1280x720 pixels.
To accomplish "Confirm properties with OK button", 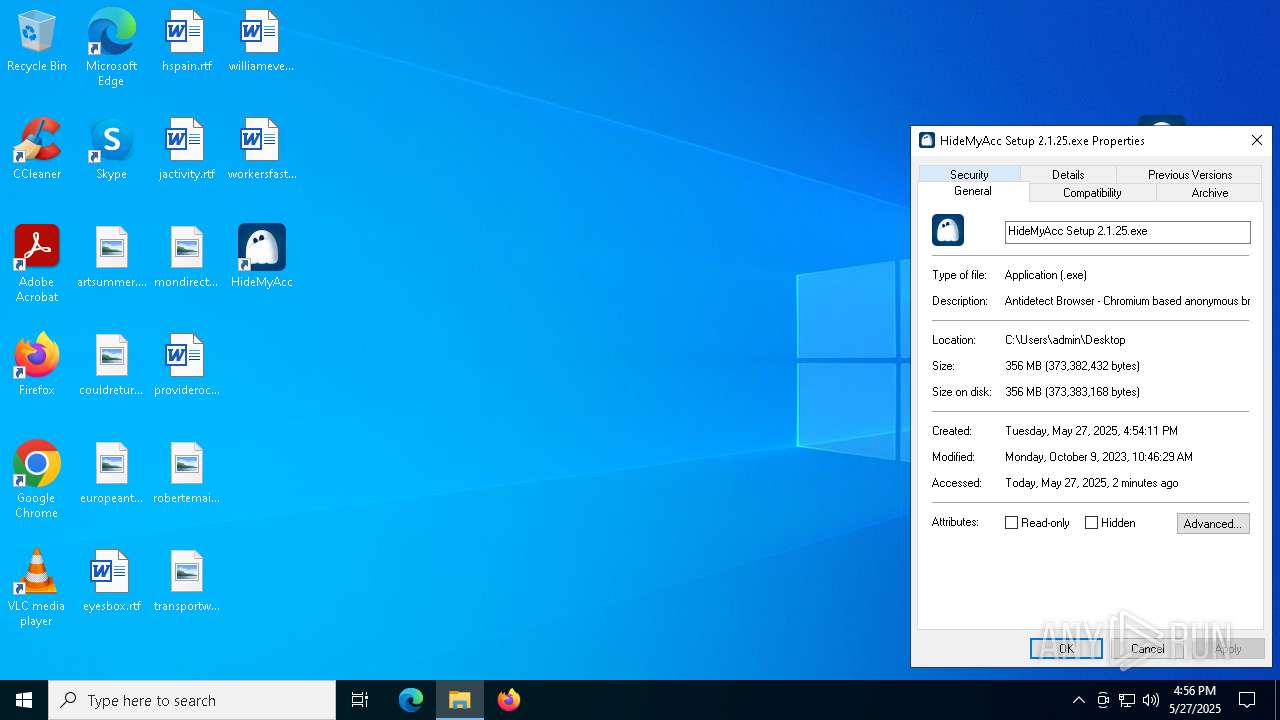I will (x=1066, y=648).
